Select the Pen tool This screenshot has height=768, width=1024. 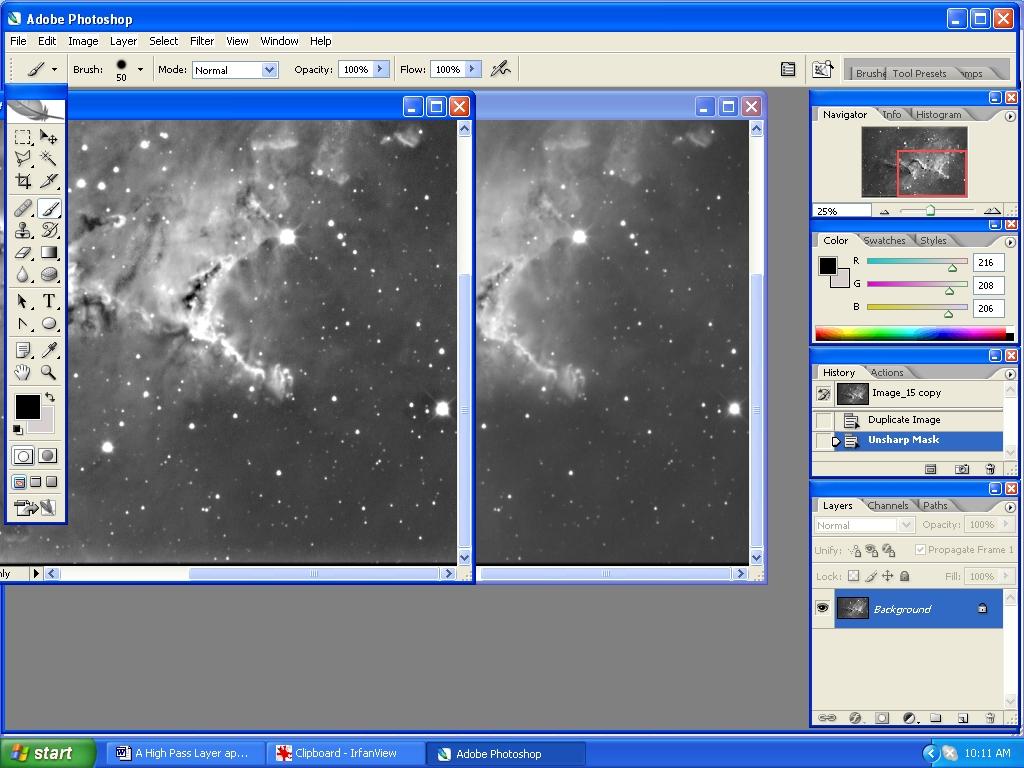click(x=23, y=323)
